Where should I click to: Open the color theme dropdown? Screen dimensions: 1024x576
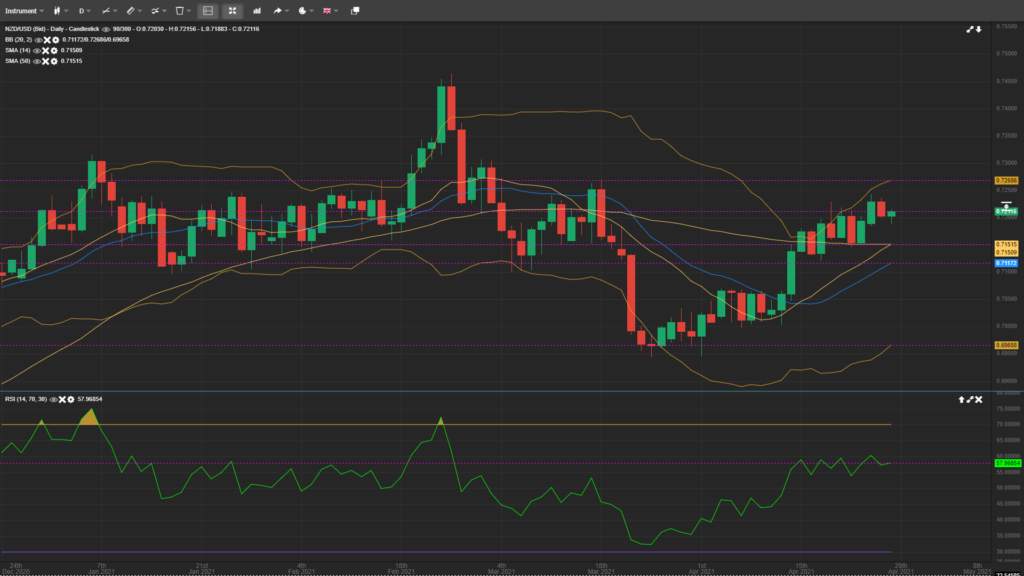coord(304,10)
